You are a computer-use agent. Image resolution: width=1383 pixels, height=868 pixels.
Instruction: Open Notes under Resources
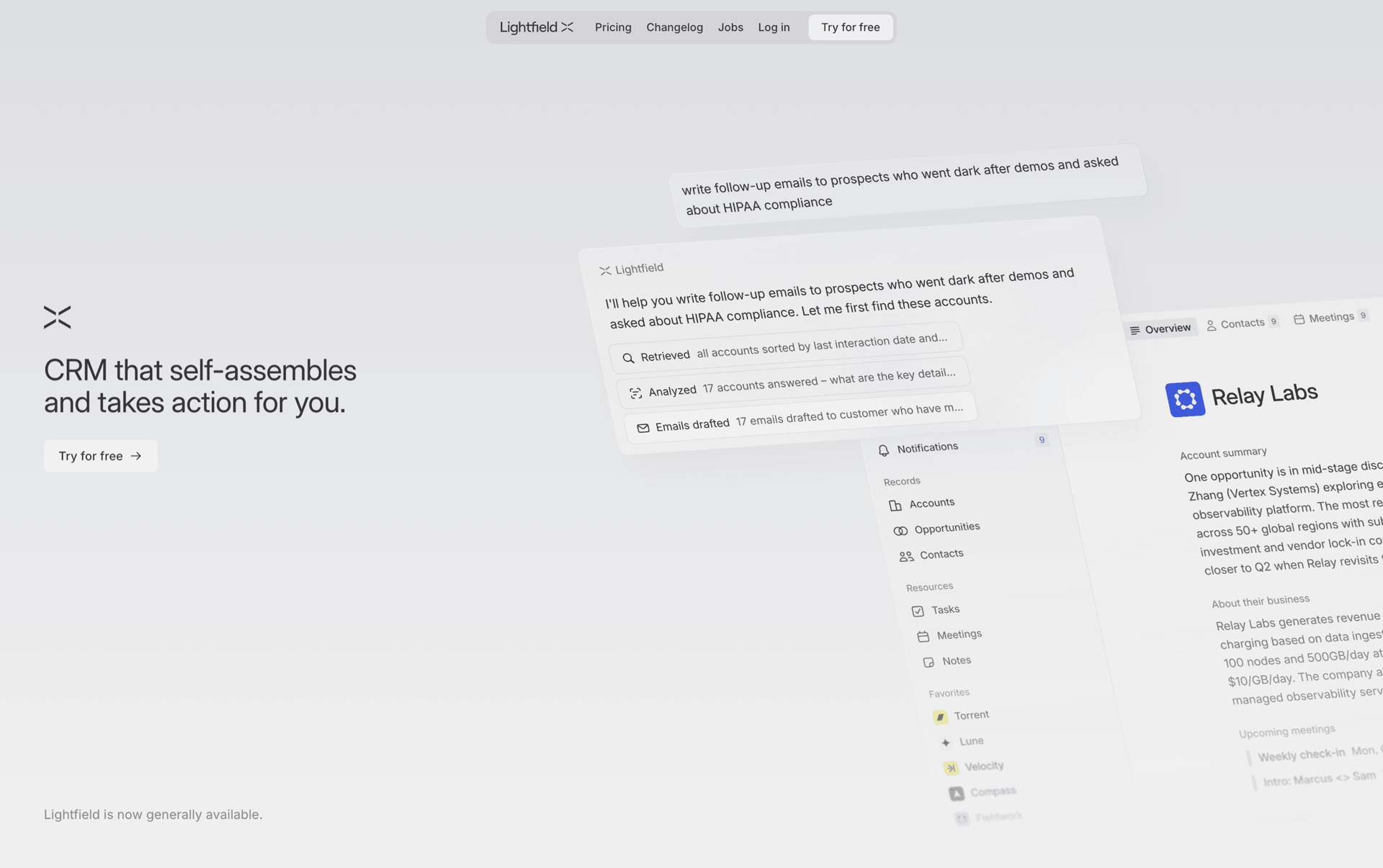click(x=956, y=661)
